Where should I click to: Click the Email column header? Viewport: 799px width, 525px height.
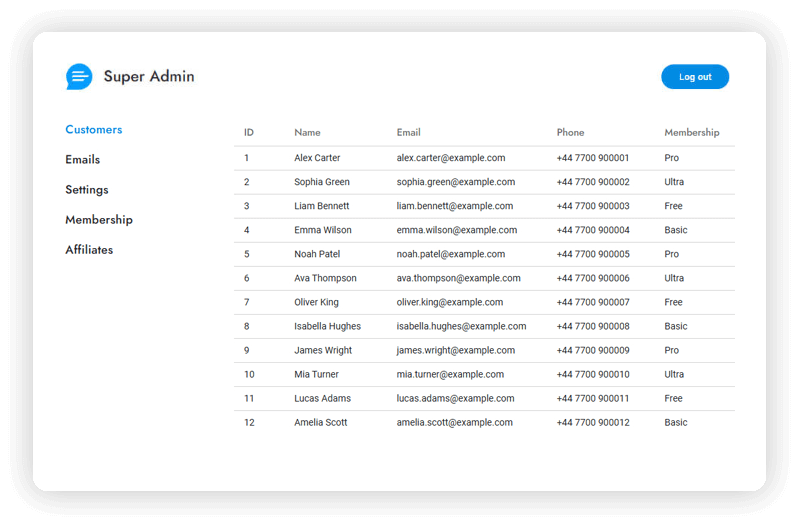coord(408,133)
